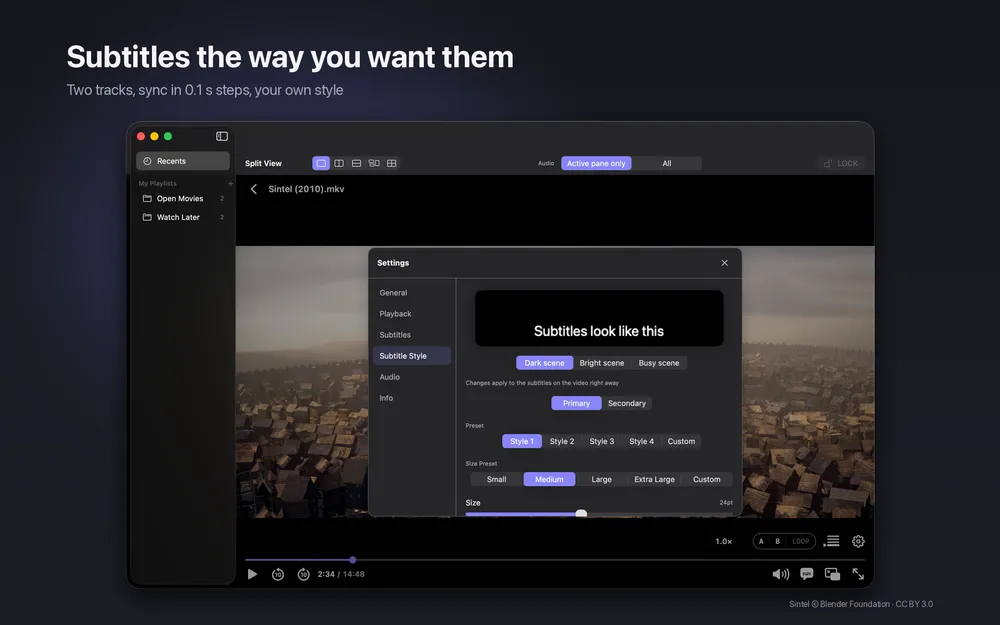Open Recents in the sidebar
The width and height of the screenshot is (1000, 625).
click(x=183, y=161)
